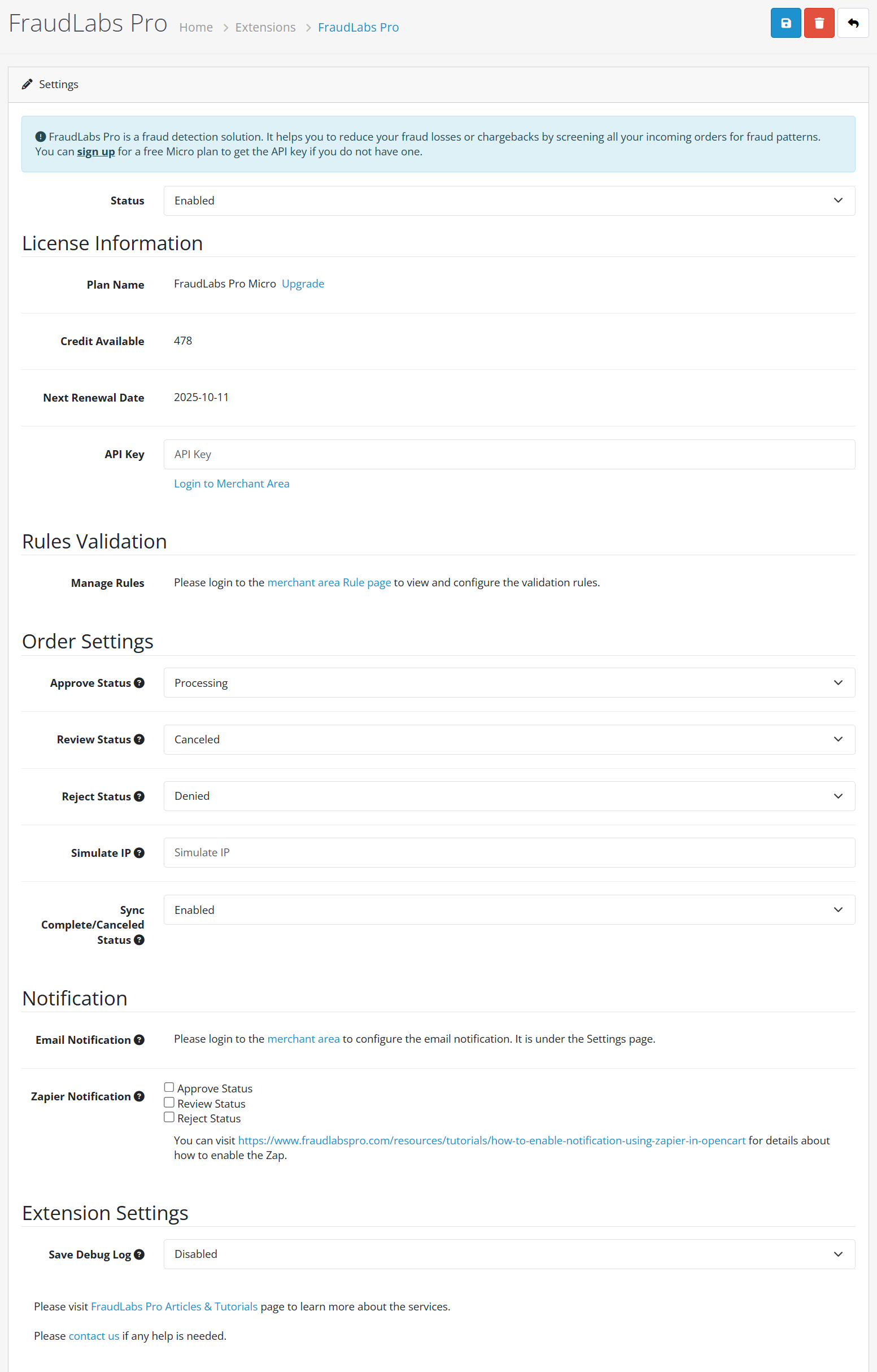This screenshot has height=1372, width=877.
Task: Open the Review Status dropdown showing Canceled
Action: pyautogui.click(x=509, y=739)
